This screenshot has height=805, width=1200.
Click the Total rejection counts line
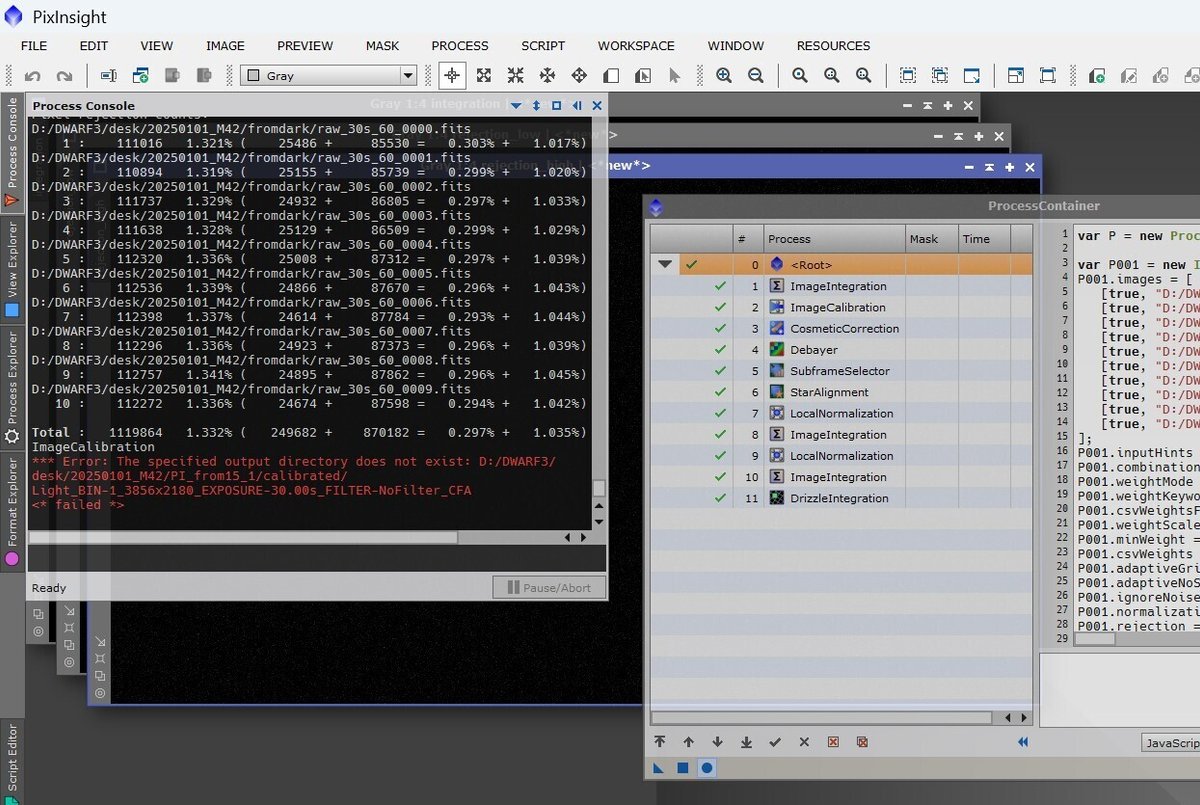pos(309,433)
